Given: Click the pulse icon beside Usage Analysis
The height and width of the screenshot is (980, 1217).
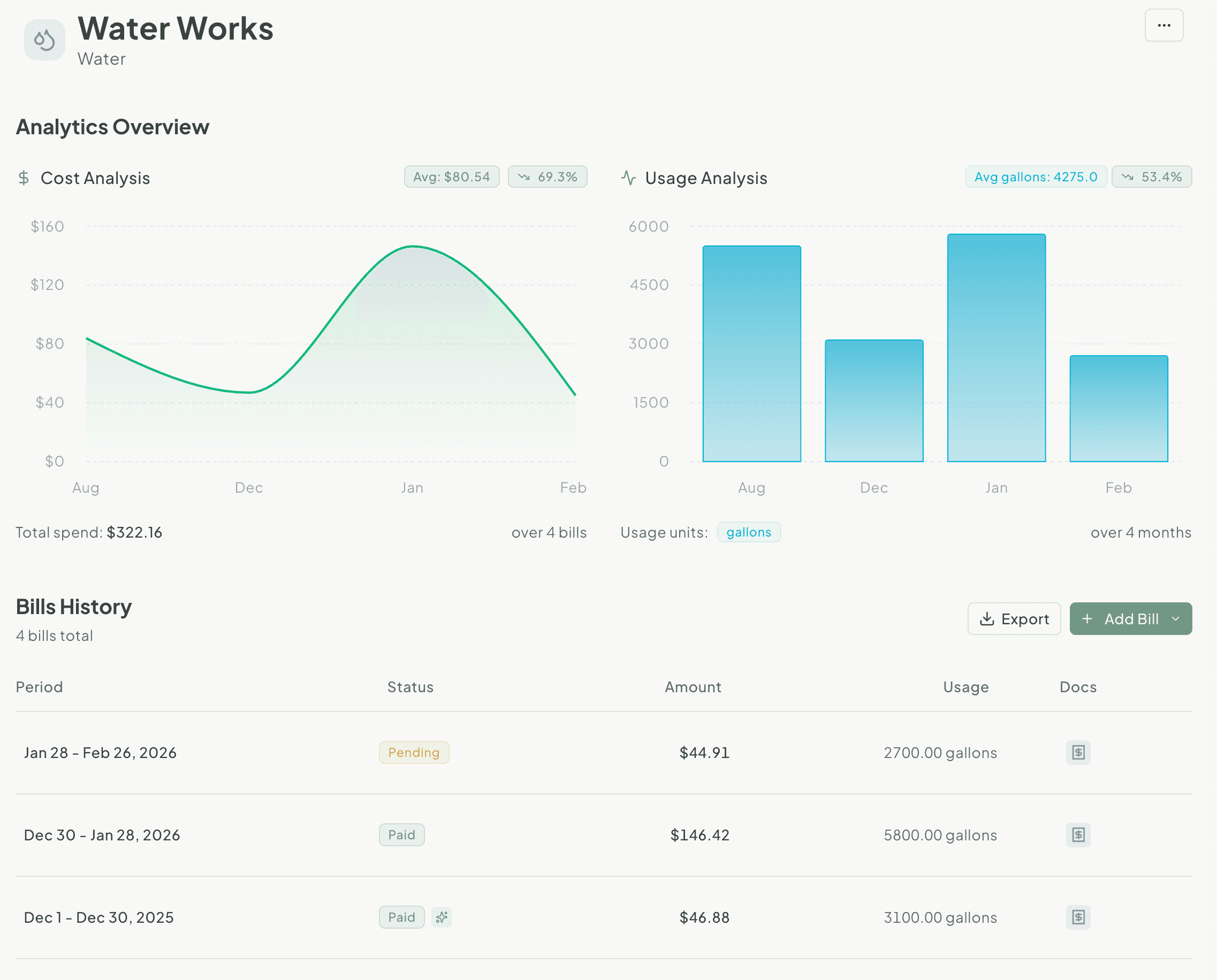Looking at the screenshot, I should 628,177.
